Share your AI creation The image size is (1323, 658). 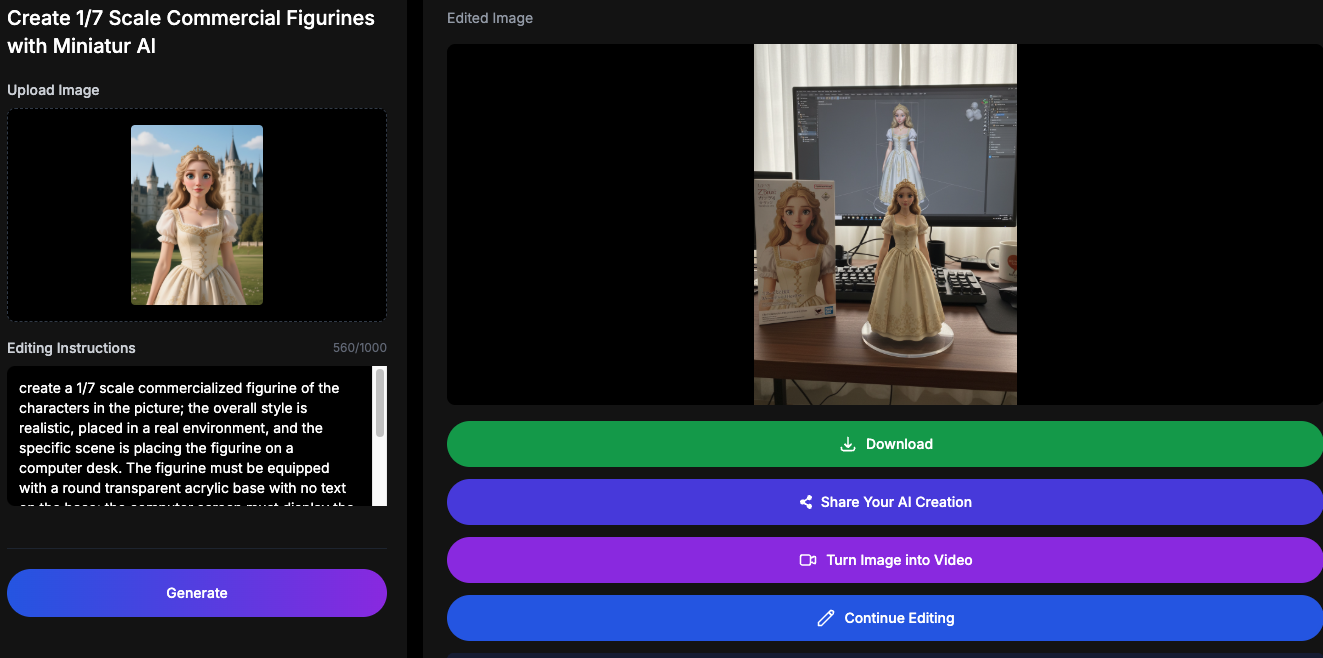(885, 502)
